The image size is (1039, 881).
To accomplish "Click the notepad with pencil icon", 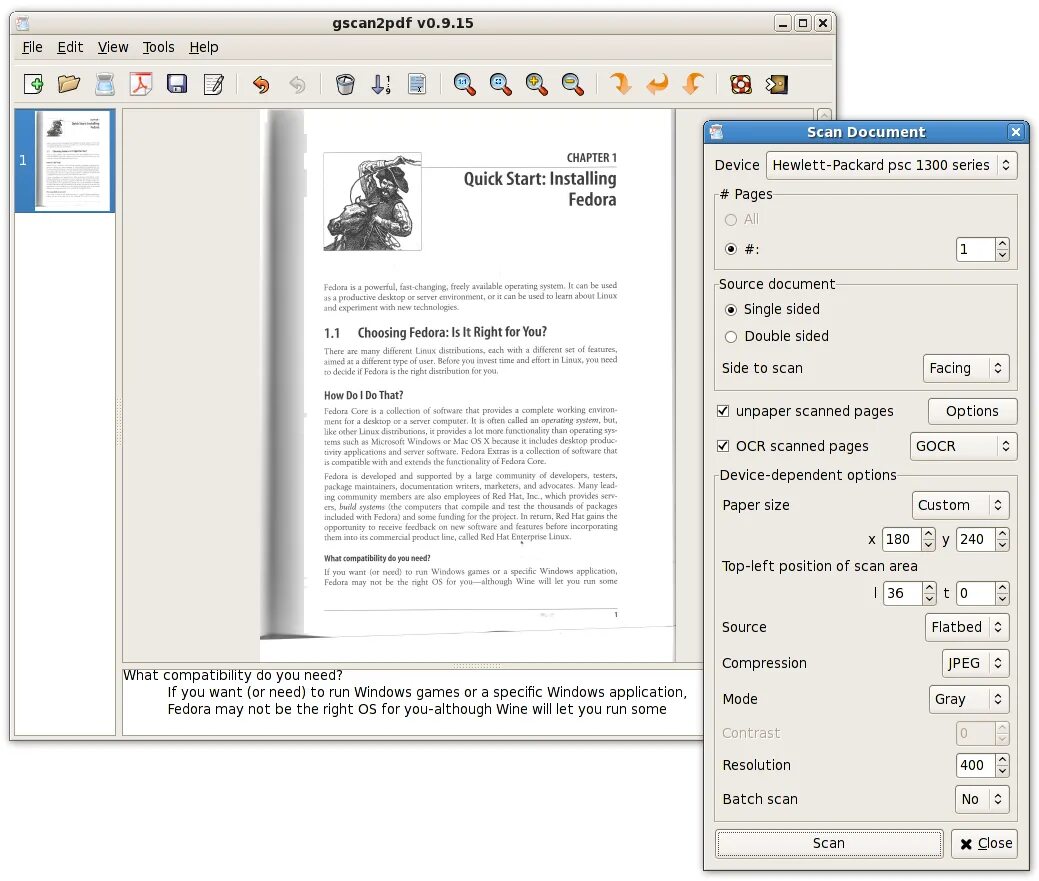I will [x=213, y=84].
